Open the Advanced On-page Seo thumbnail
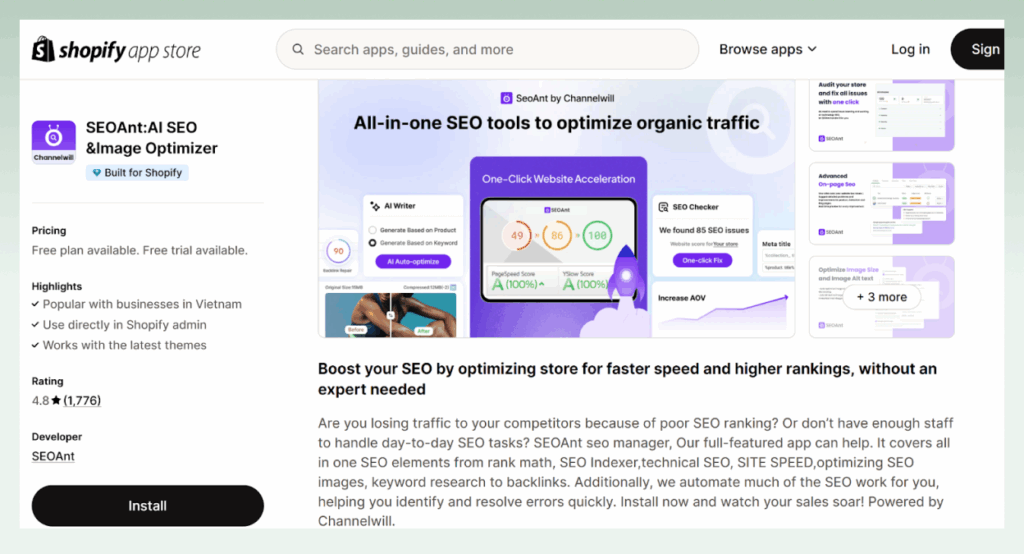 pyautogui.click(x=882, y=203)
